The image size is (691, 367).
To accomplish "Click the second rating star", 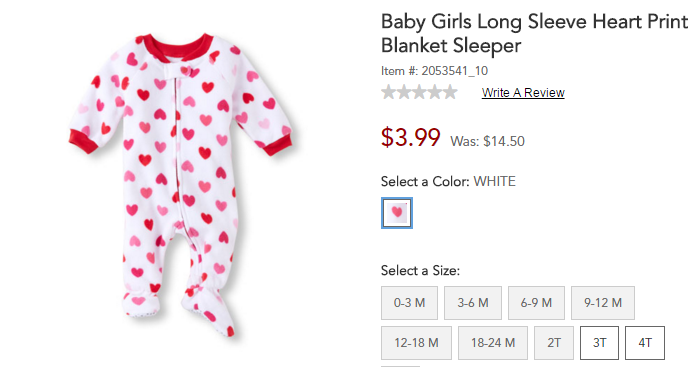I will coord(404,92).
